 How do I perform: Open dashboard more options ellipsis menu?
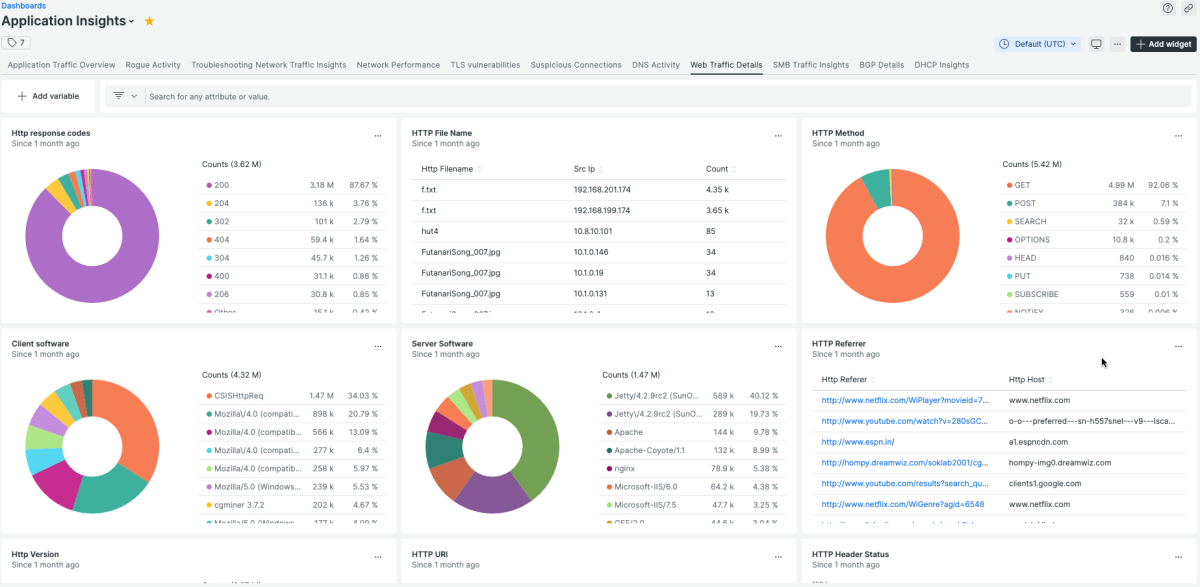[x=1117, y=44]
